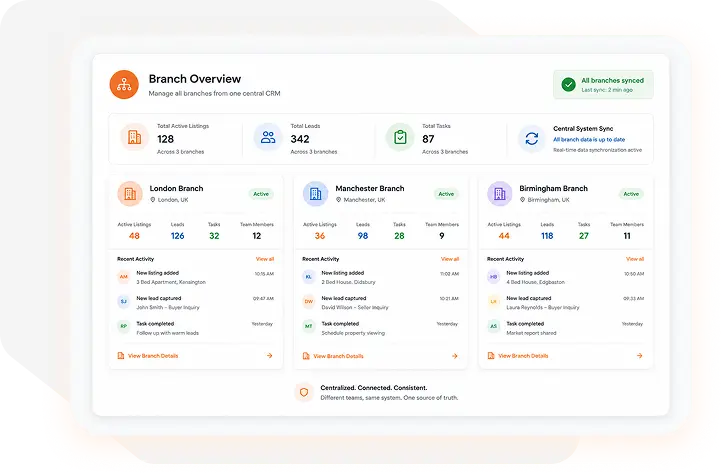This screenshot has height=474, width=722.
Task: Click the Birmingham Branch card title
Action: [553, 188]
